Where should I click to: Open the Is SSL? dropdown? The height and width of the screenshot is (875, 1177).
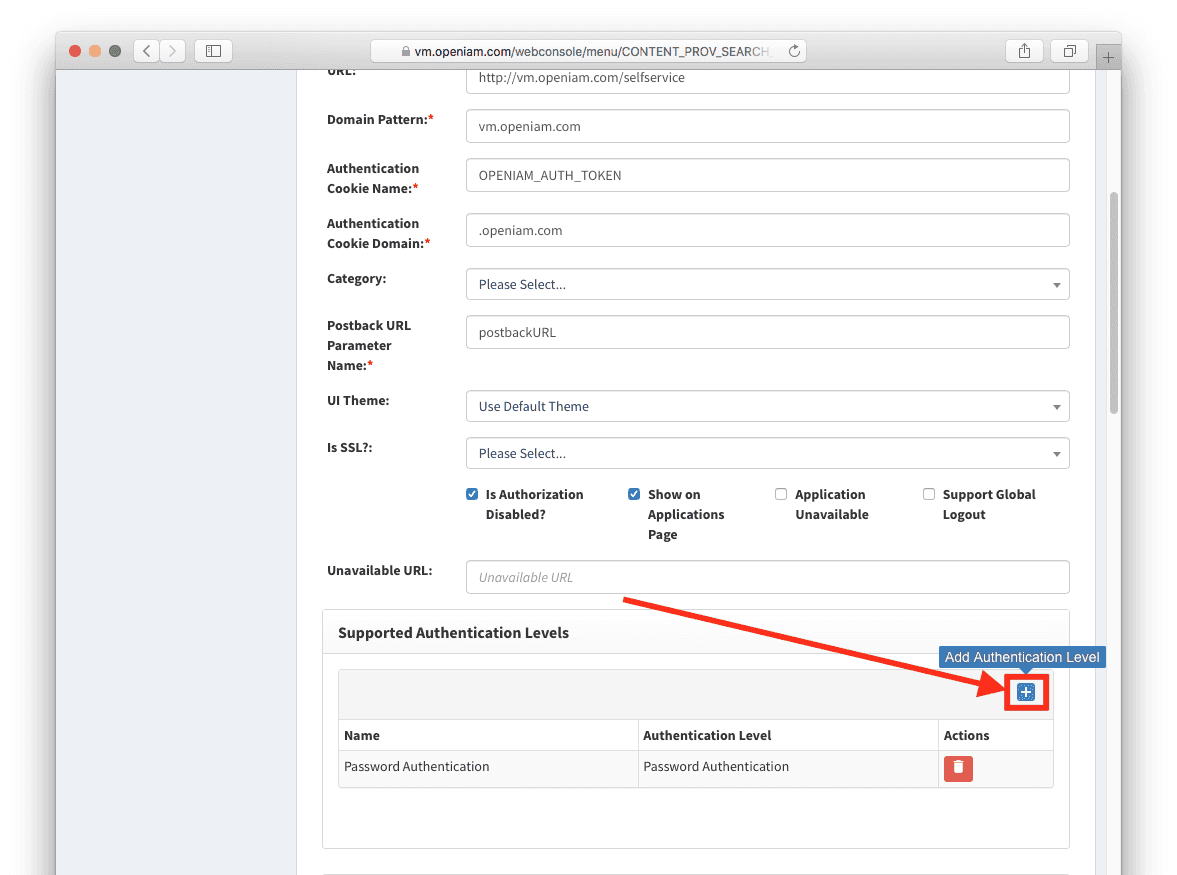(767, 453)
